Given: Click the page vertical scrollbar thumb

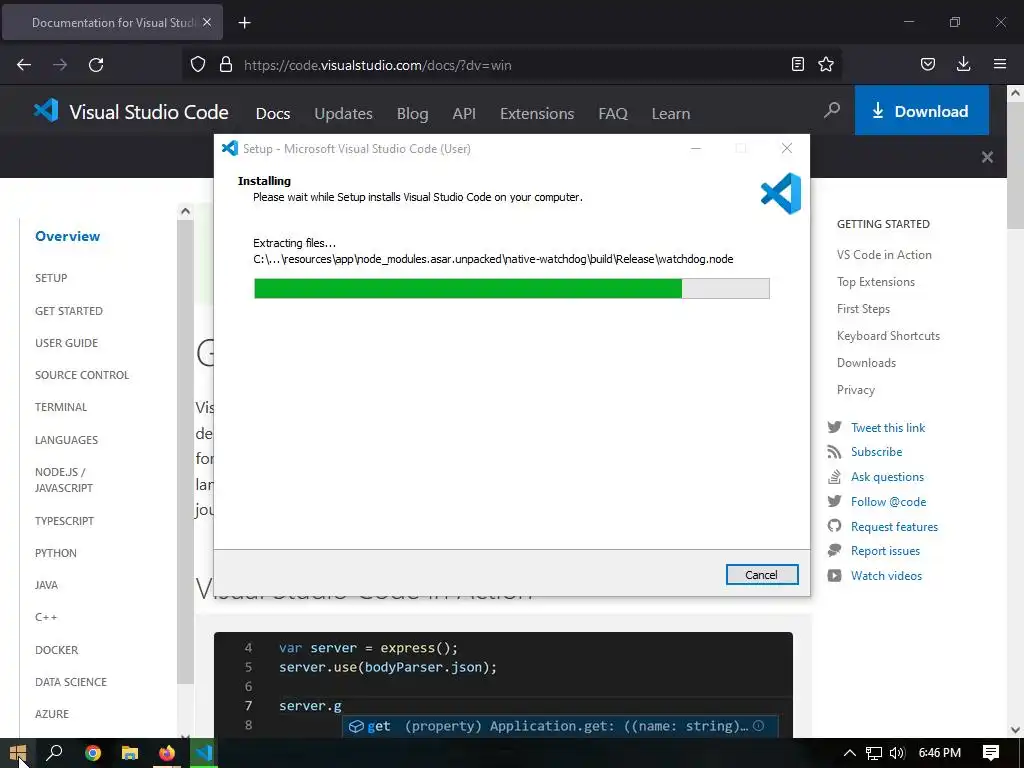Looking at the screenshot, I should point(1015,167).
